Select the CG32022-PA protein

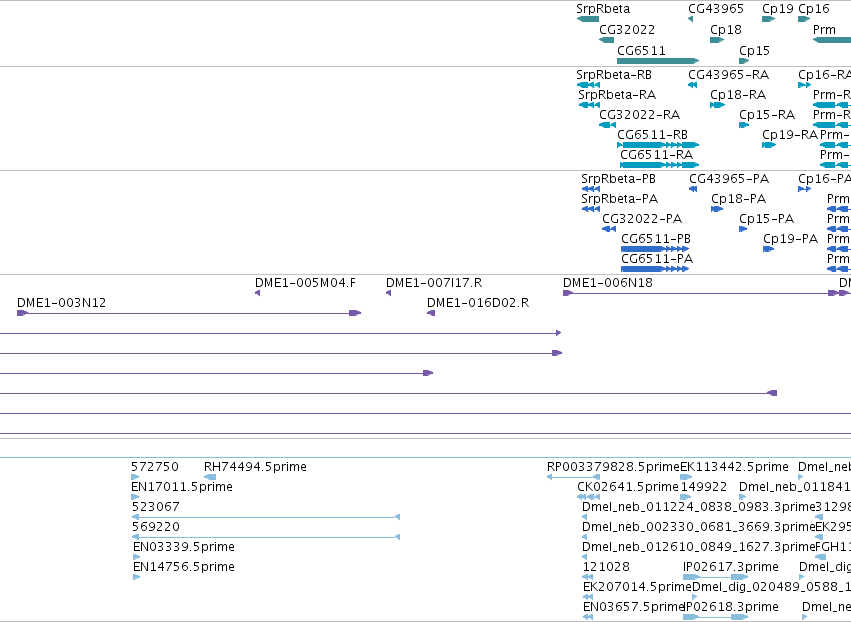(609, 229)
